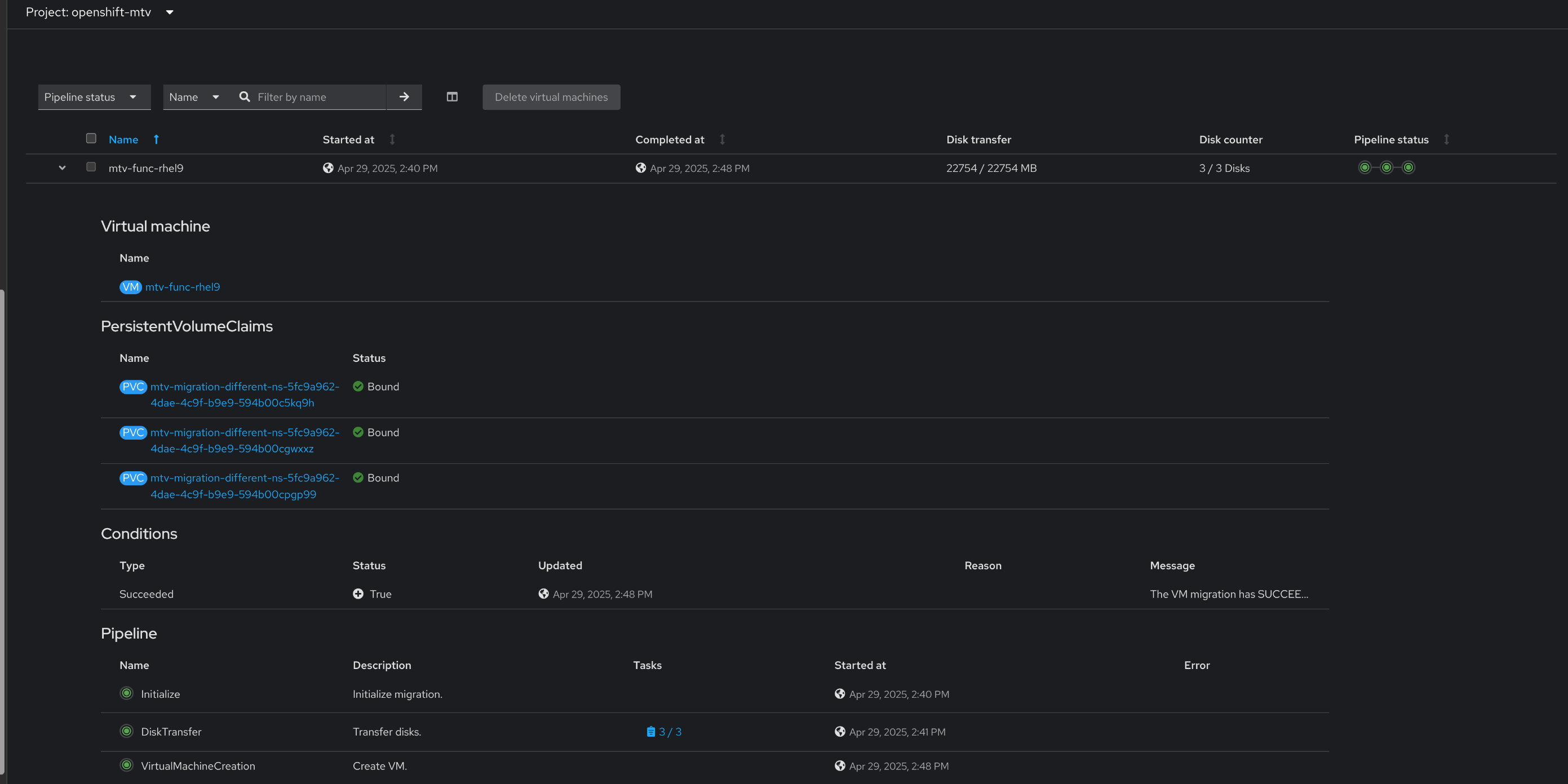Click the pipeline status circles for mtv-func-rhel9
Viewport: 1568px width, 784px height.
tap(1386, 167)
